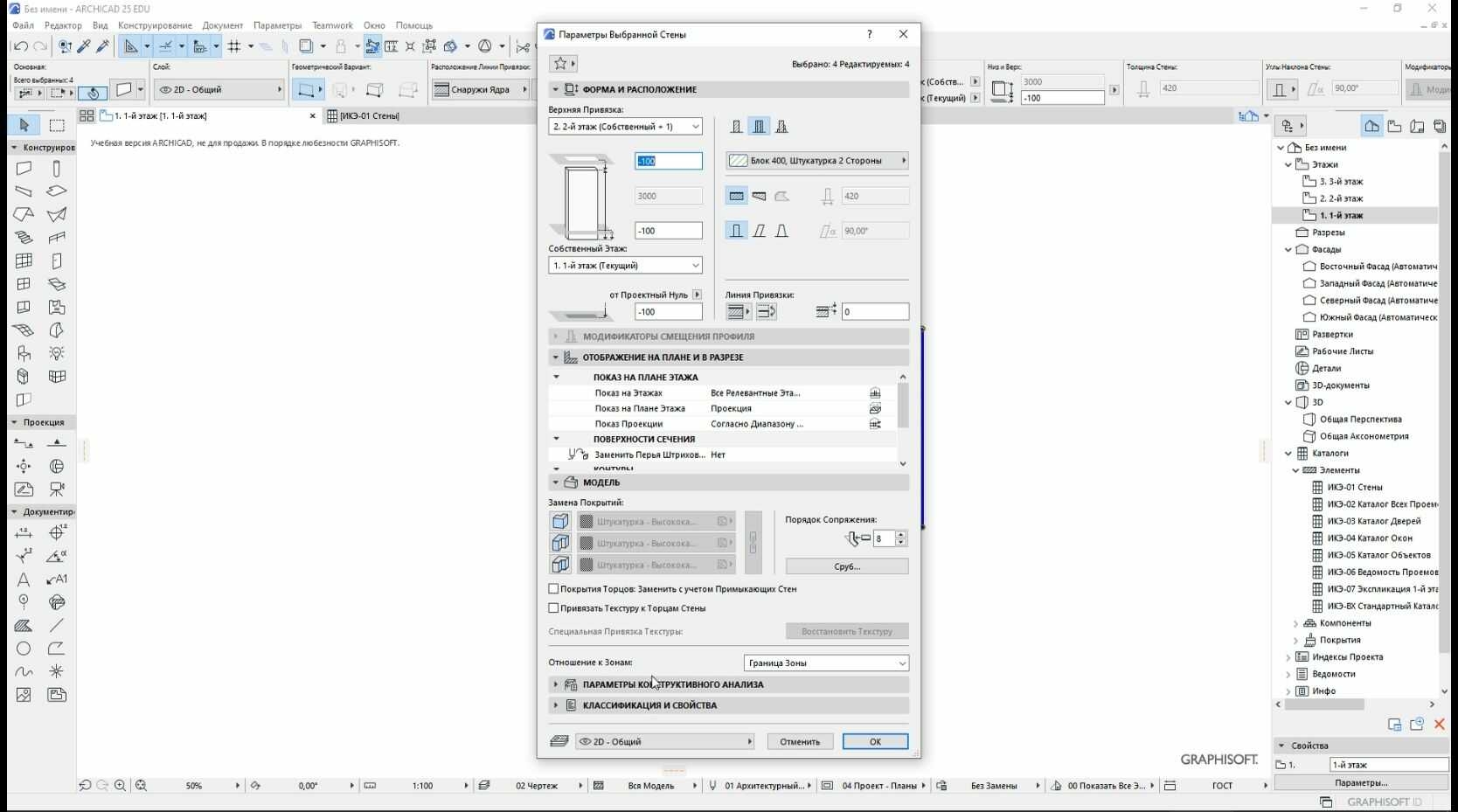Select the Fill hatch tool
The height and width of the screenshot is (812, 1458).
pyautogui.click(x=24, y=626)
